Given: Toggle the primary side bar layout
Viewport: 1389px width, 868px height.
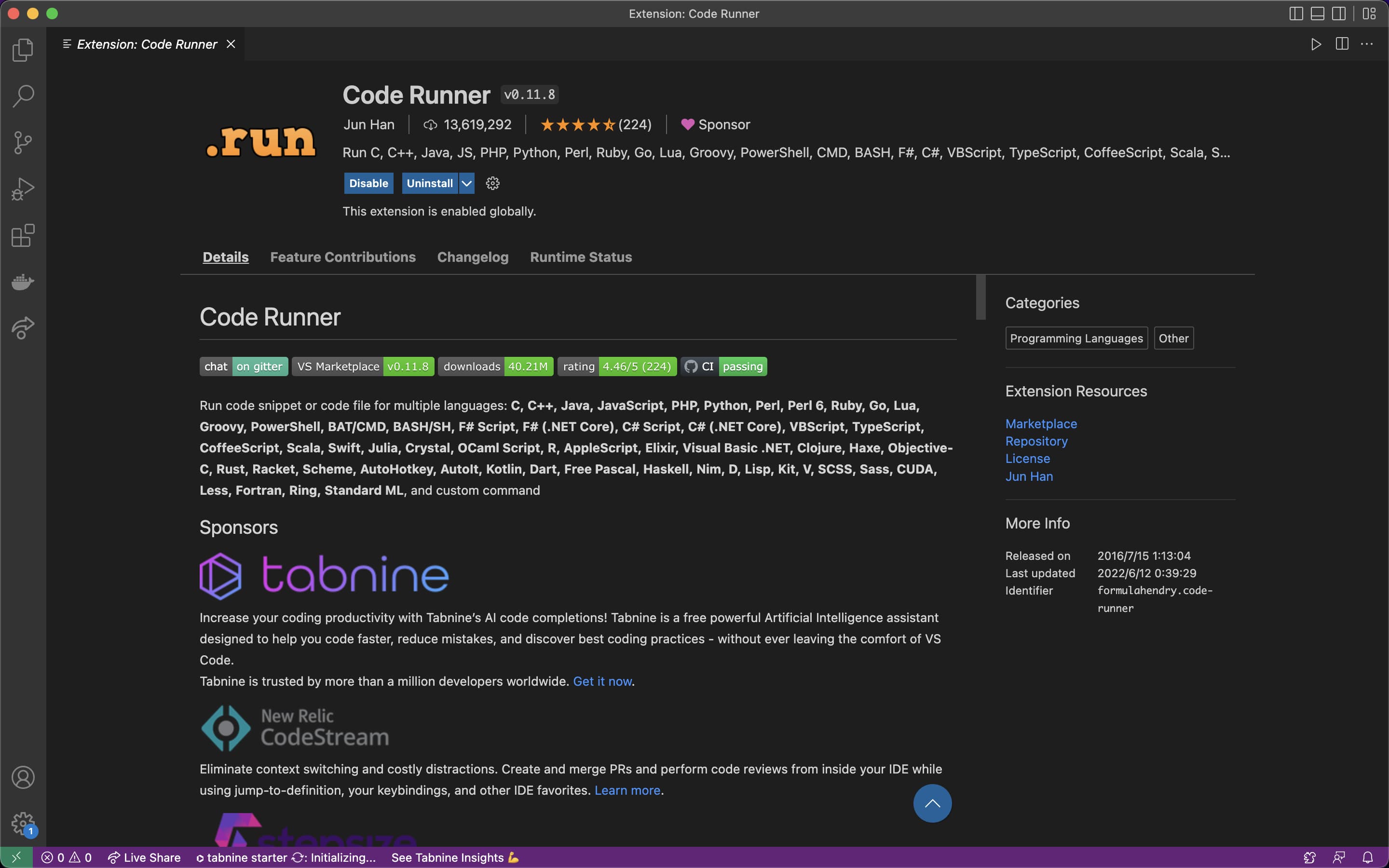Looking at the screenshot, I should click(x=1296, y=14).
